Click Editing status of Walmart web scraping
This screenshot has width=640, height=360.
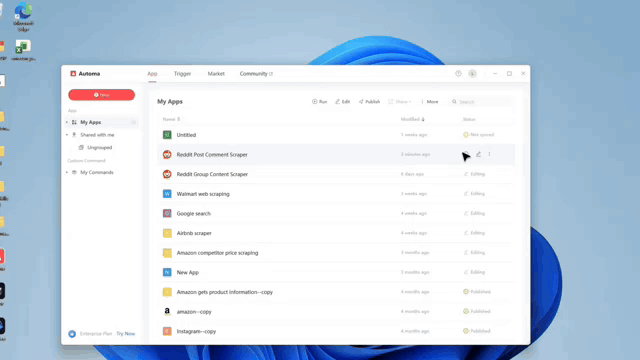click(474, 193)
